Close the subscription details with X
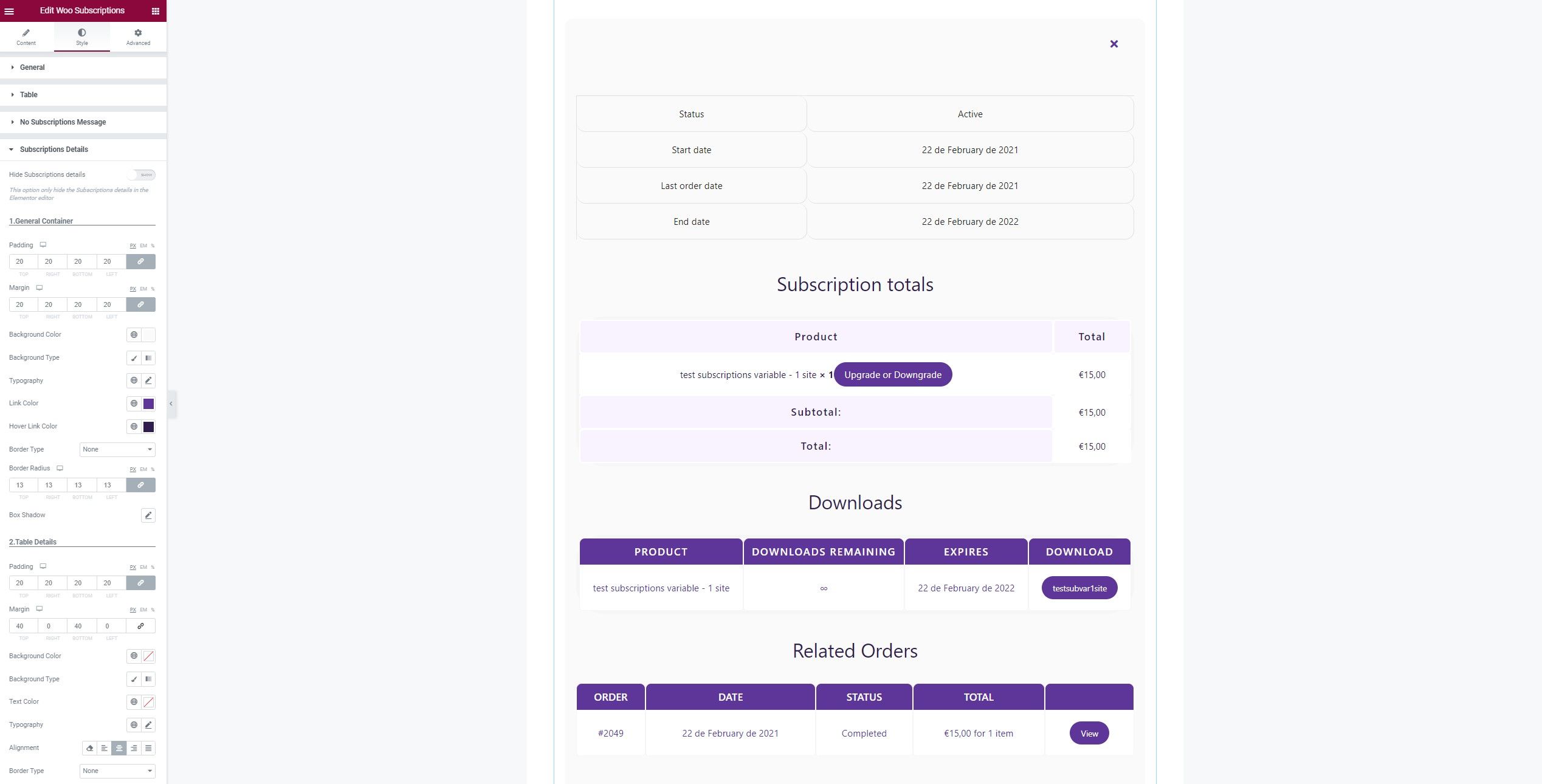Viewport: 1542px width, 784px height. [x=1114, y=44]
